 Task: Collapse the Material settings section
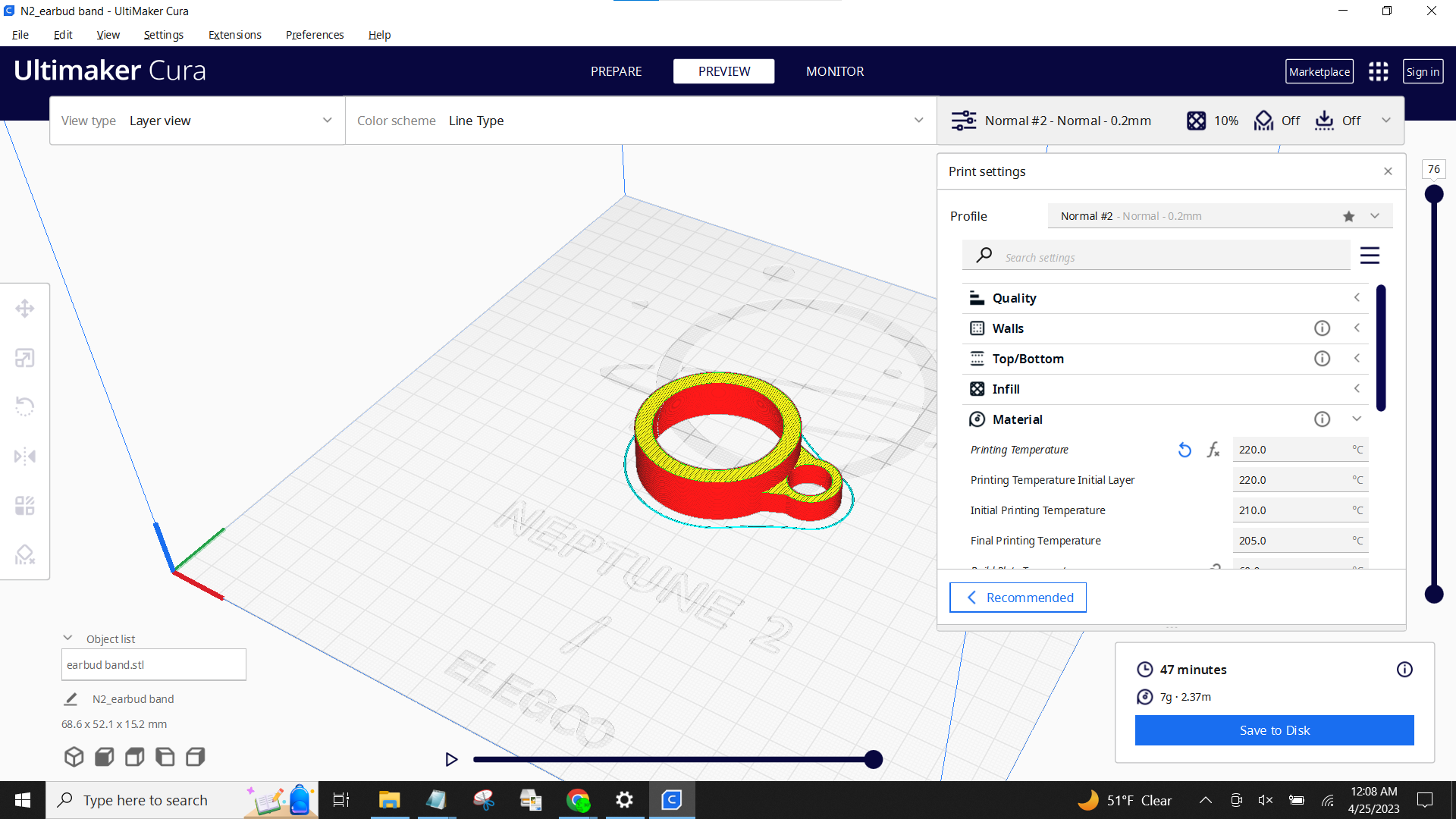[1357, 419]
